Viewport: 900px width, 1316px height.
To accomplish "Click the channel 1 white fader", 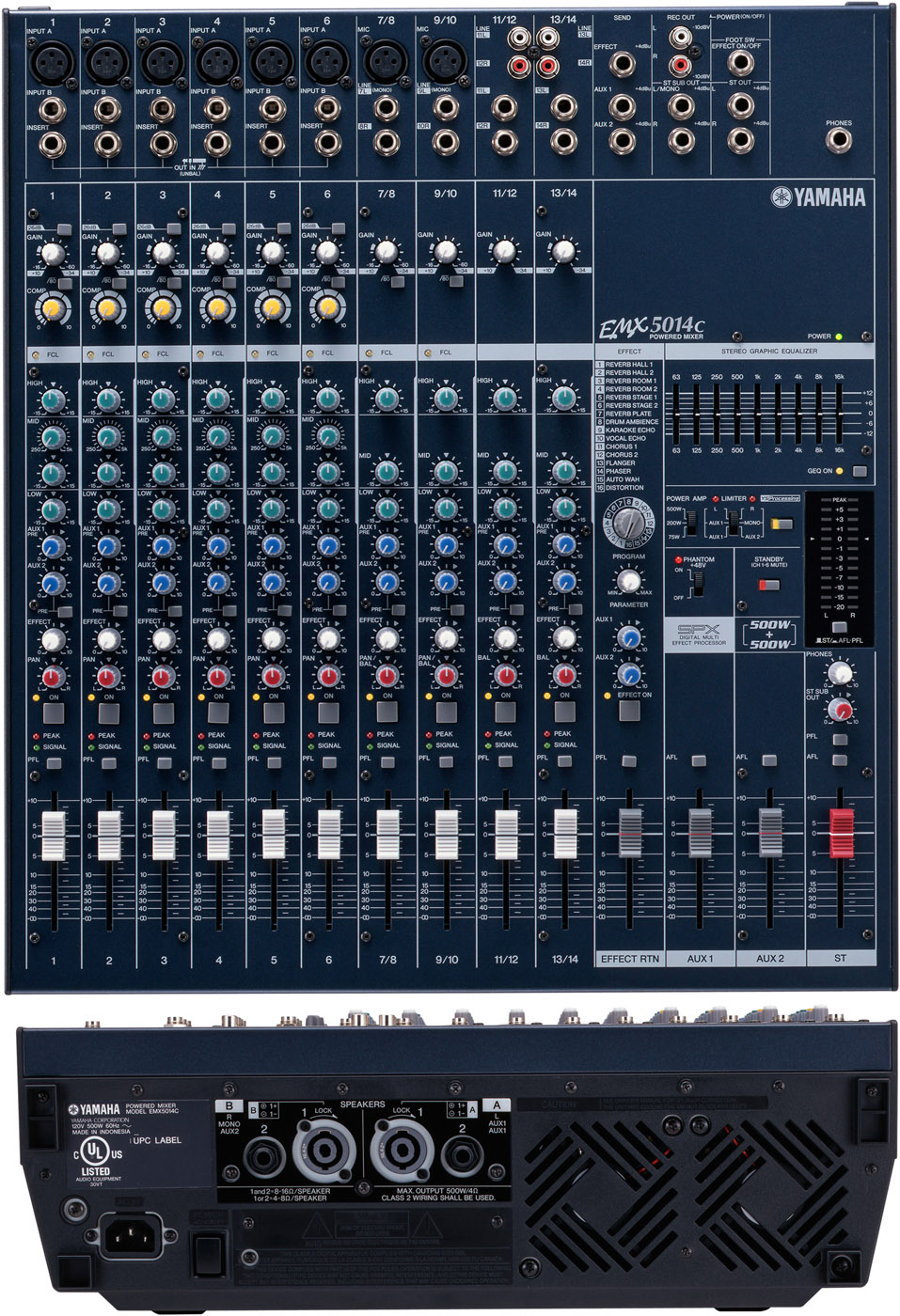I will pyautogui.click(x=53, y=836).
